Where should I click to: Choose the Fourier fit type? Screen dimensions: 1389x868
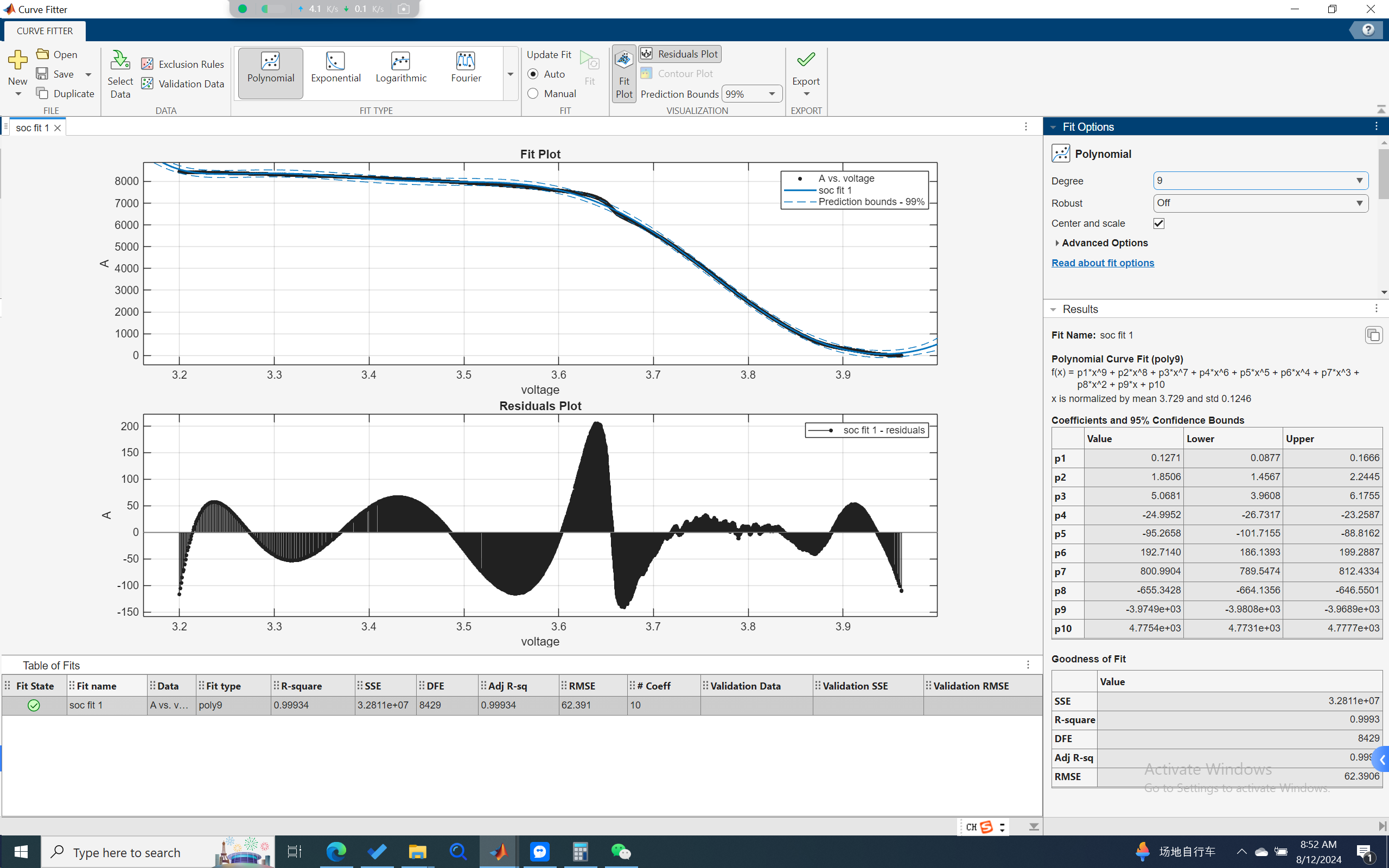[466, 68]
